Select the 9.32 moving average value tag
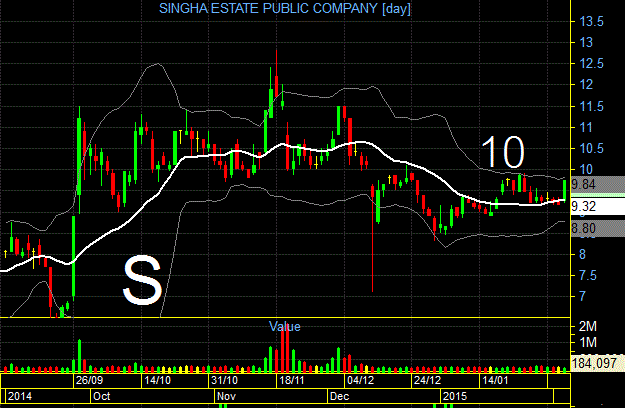625x408 pixels. [x=598, y=206]
